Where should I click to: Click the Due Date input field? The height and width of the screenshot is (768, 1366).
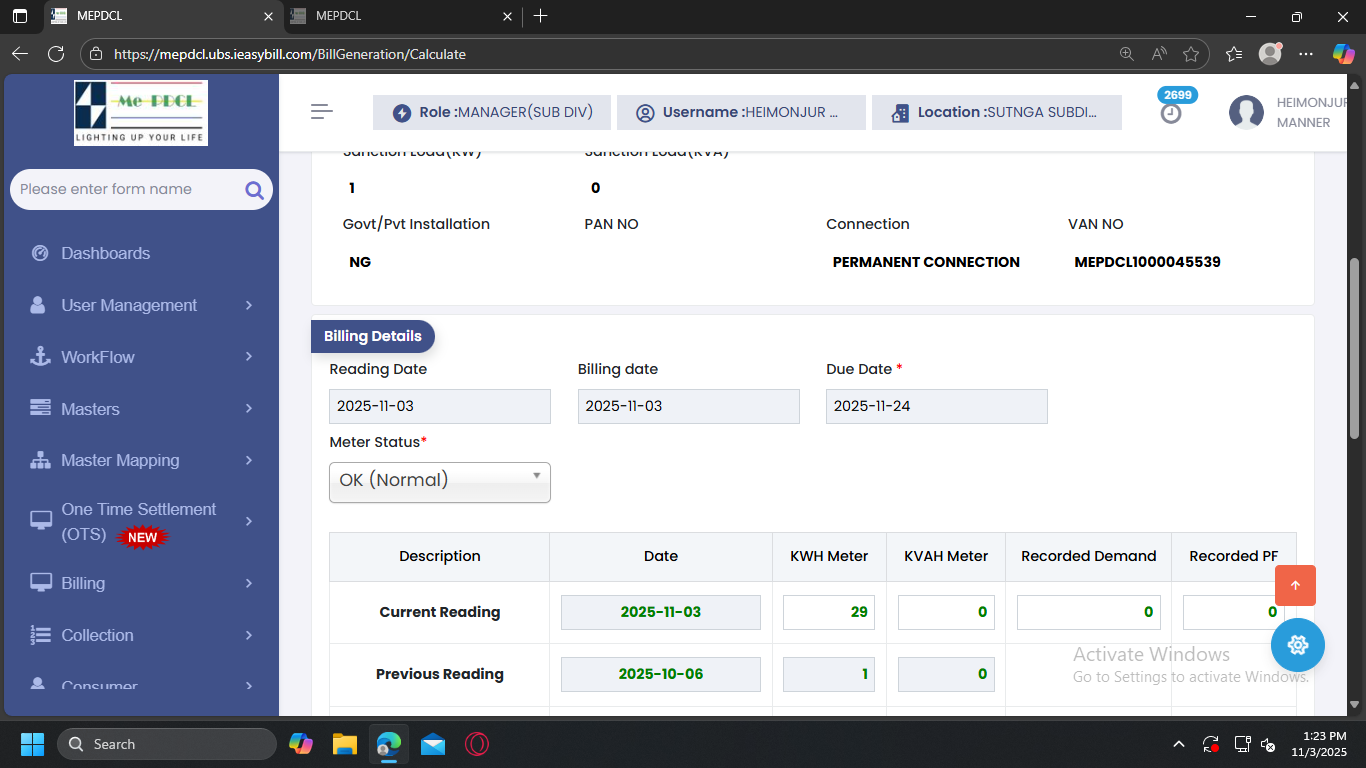[936, 406]
